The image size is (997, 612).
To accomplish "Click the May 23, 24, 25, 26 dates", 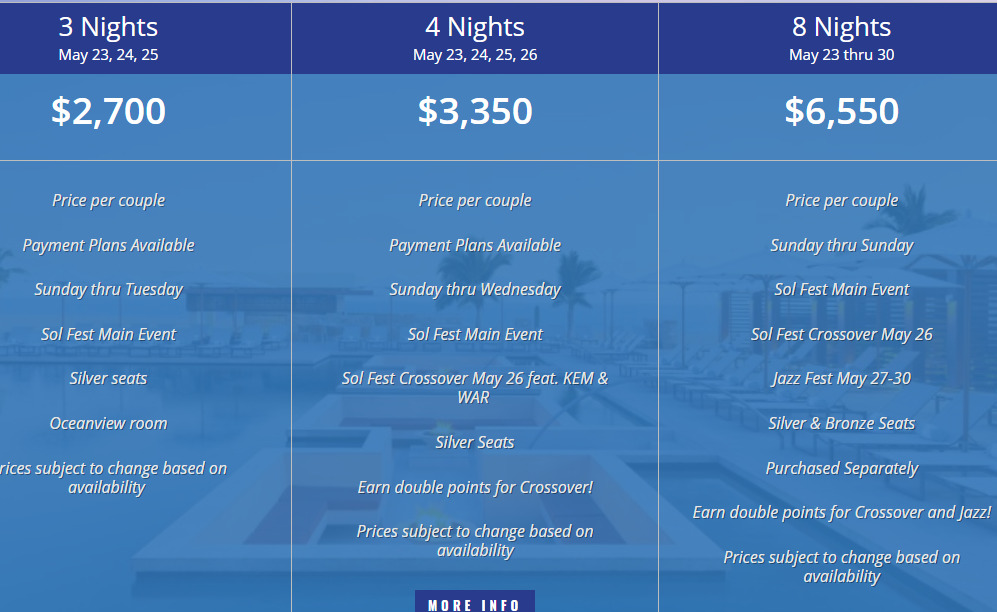I will 475,55.
